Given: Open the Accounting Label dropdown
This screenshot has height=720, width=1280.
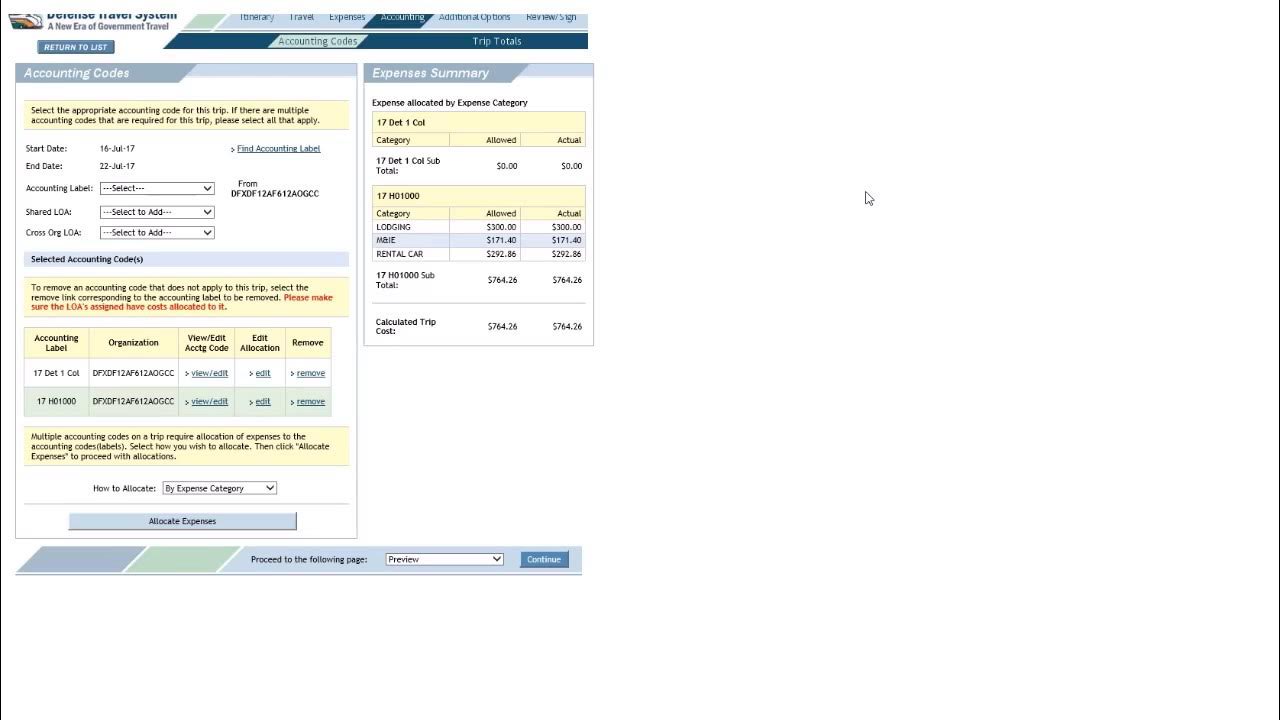Looking at the screenshot, I should click(x=157, y=188).
